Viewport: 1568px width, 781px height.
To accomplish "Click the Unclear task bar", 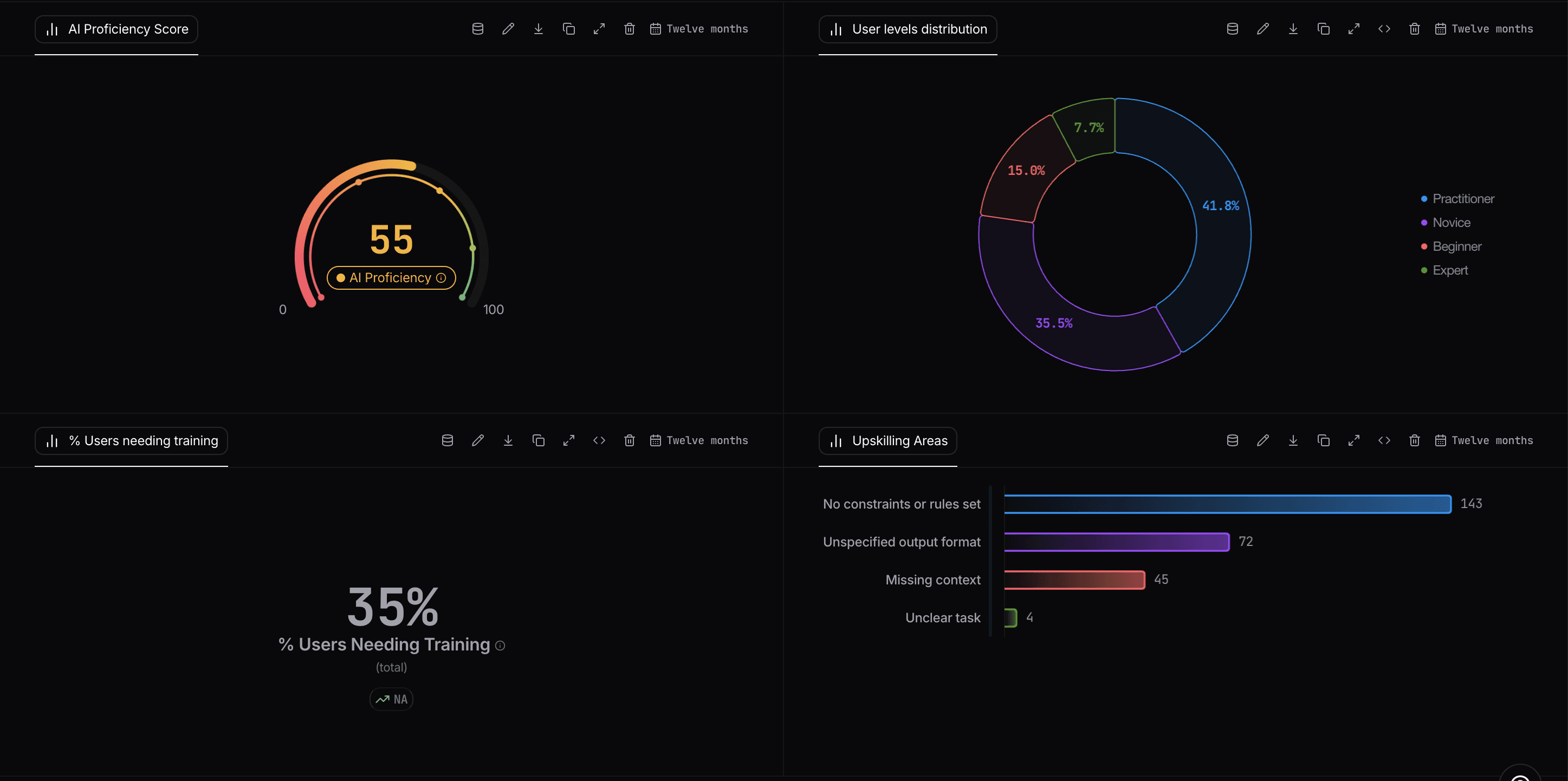I will [1010, 618].
